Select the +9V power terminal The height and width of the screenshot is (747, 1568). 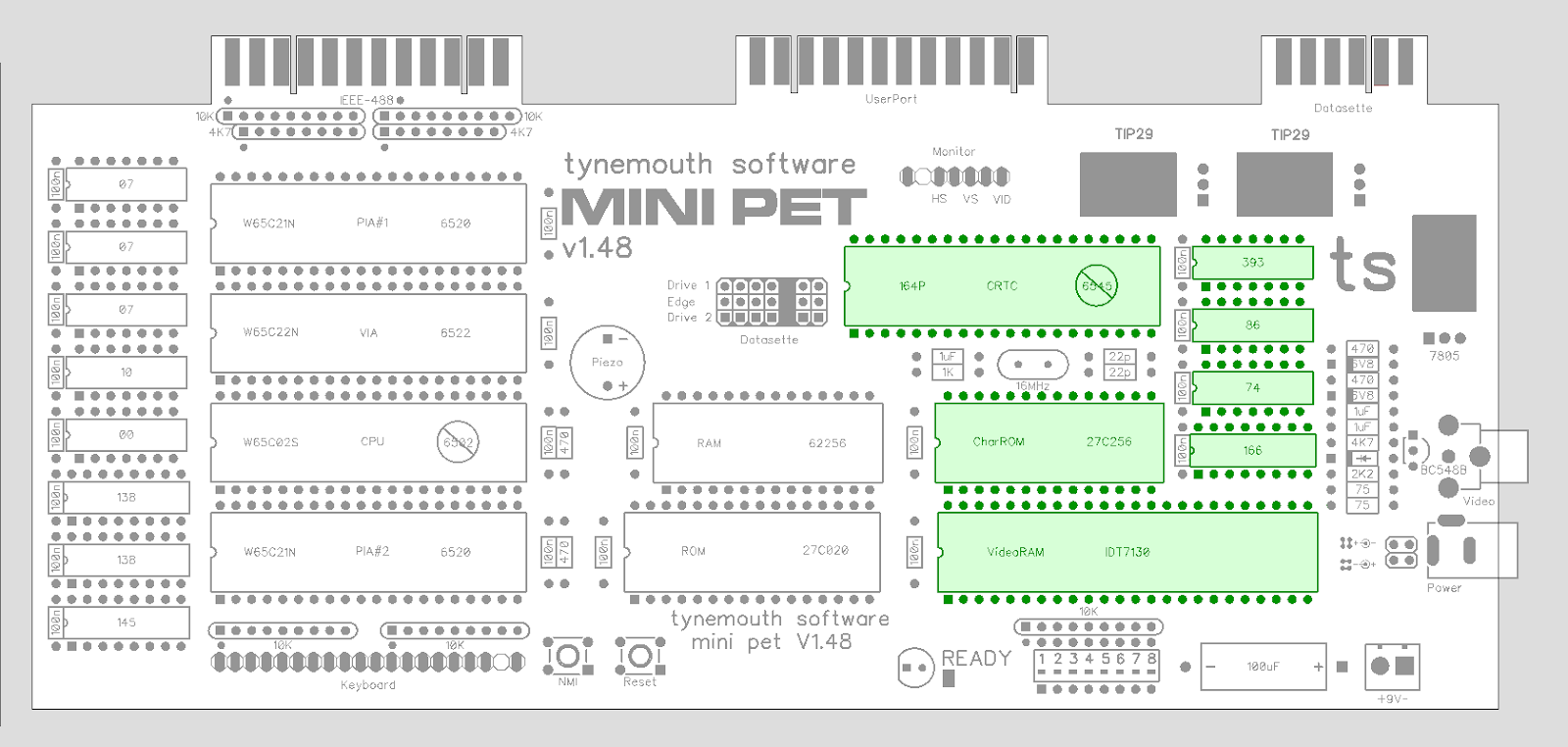[x=1392, y=667]
